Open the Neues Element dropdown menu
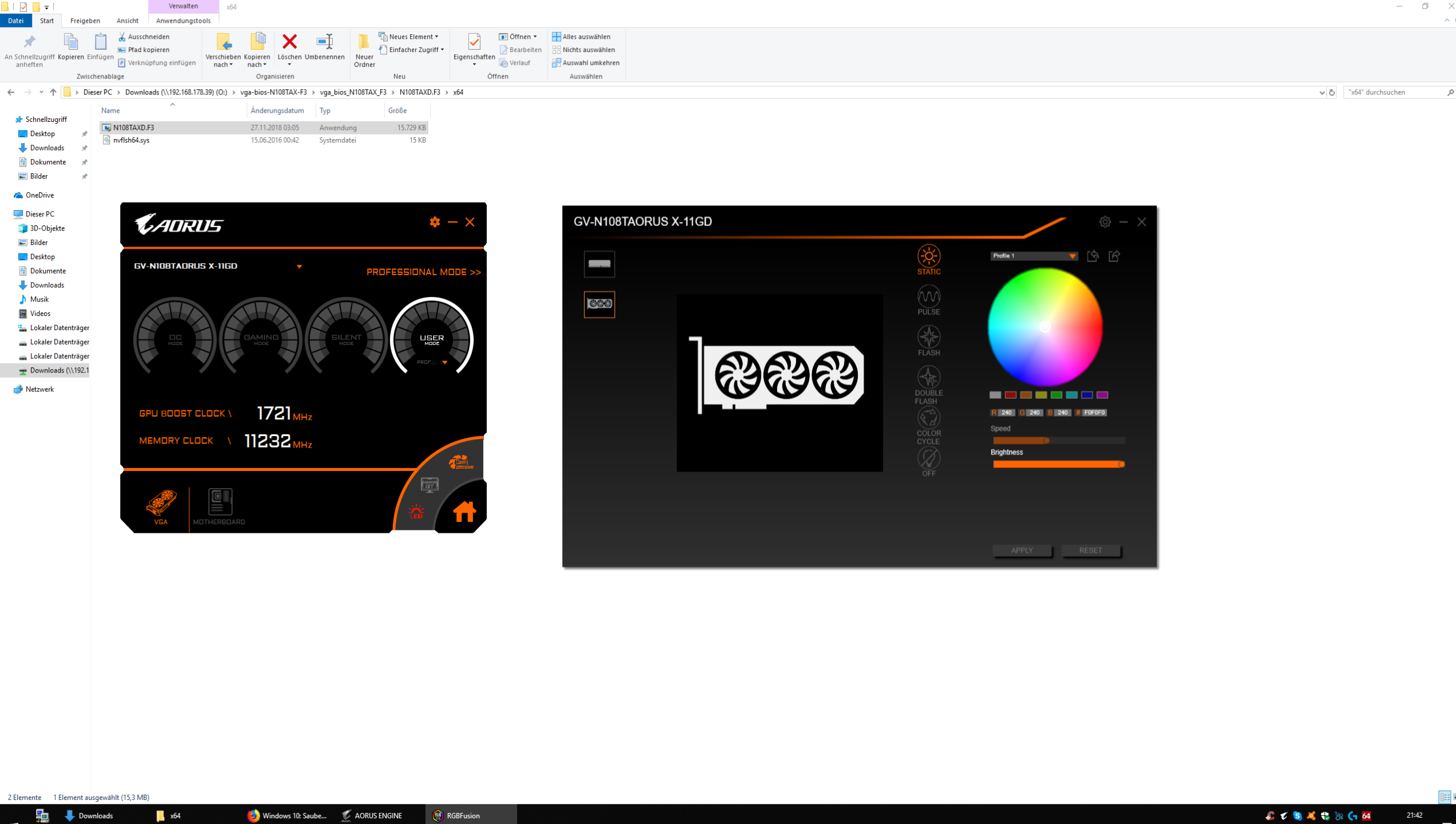Image resolution: width=1456 pixels, height=824 pixels. click(409, 37)
